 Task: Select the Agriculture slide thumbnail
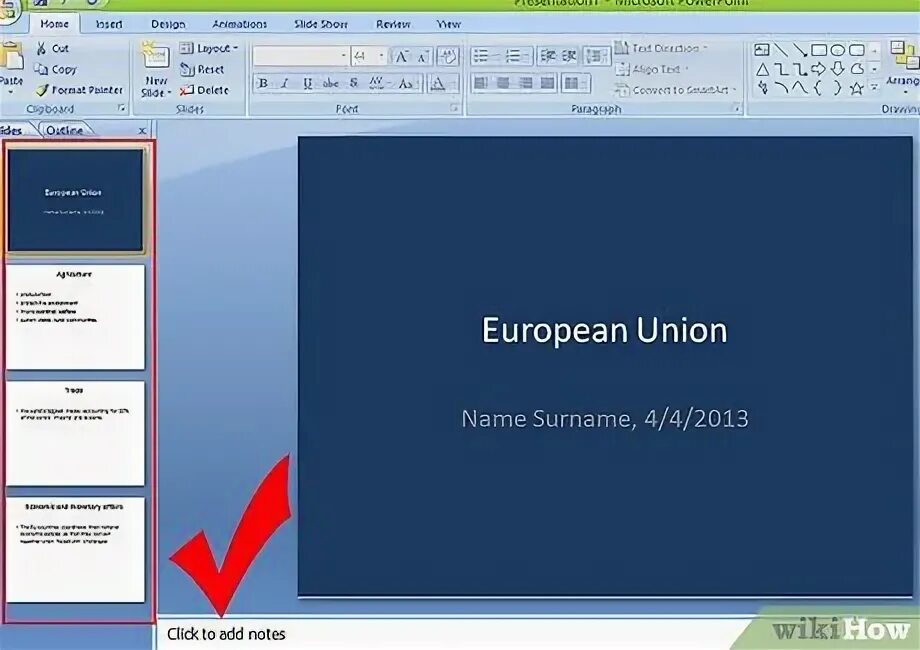75,317
